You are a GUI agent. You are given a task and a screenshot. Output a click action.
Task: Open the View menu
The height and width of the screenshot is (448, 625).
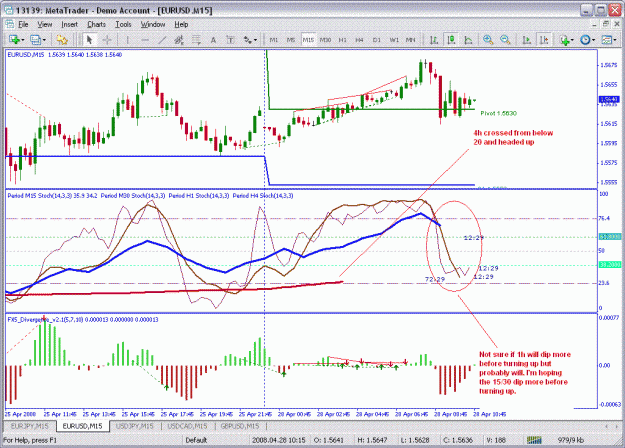[x=45, y=24]
